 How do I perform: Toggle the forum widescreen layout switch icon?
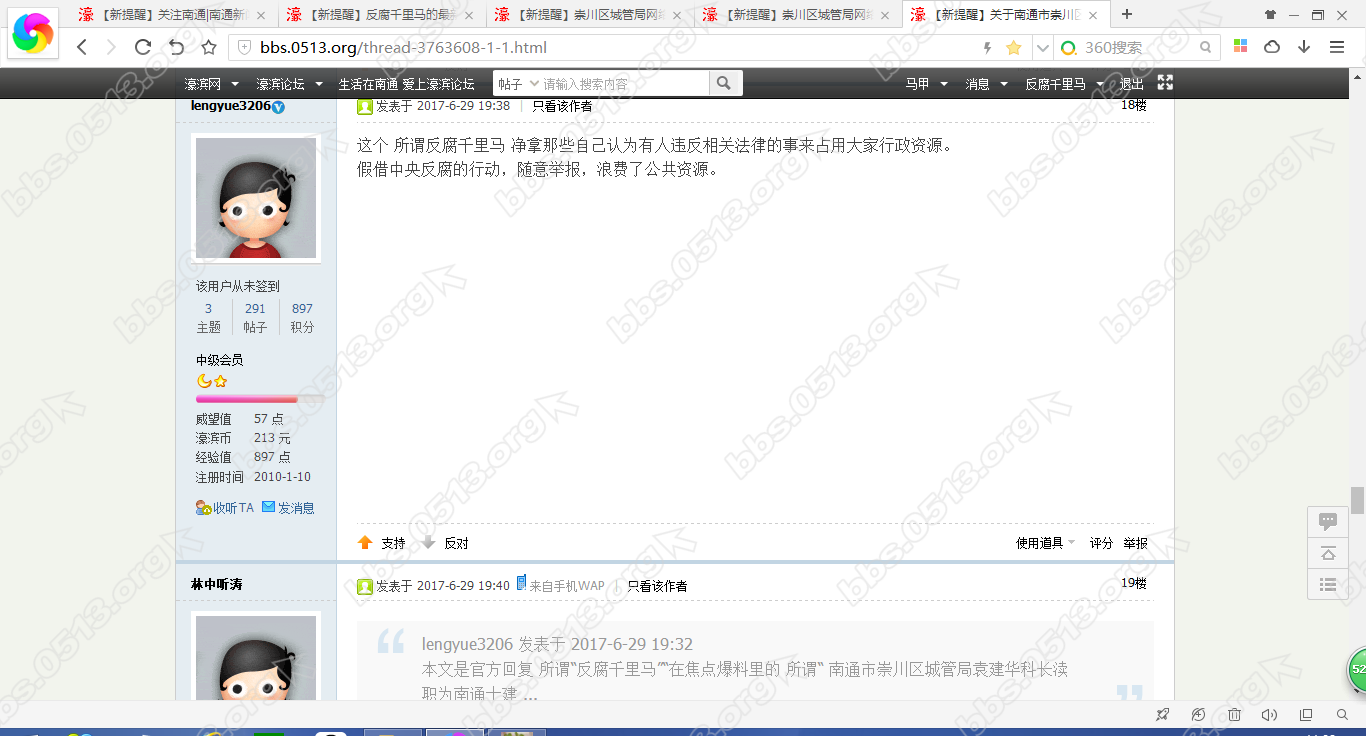coord(1165,83)
